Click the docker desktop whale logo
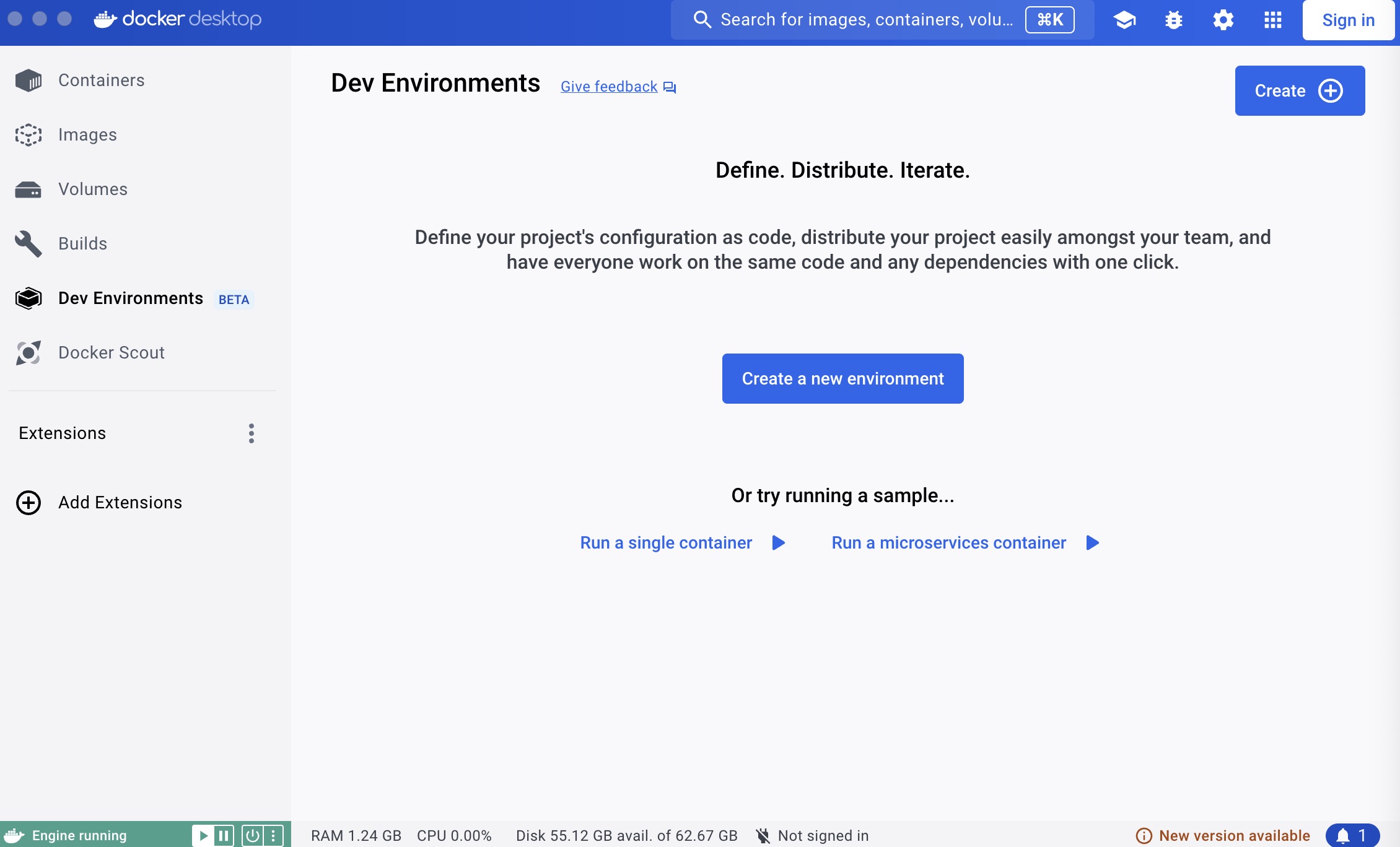 [x=105, y=19]
